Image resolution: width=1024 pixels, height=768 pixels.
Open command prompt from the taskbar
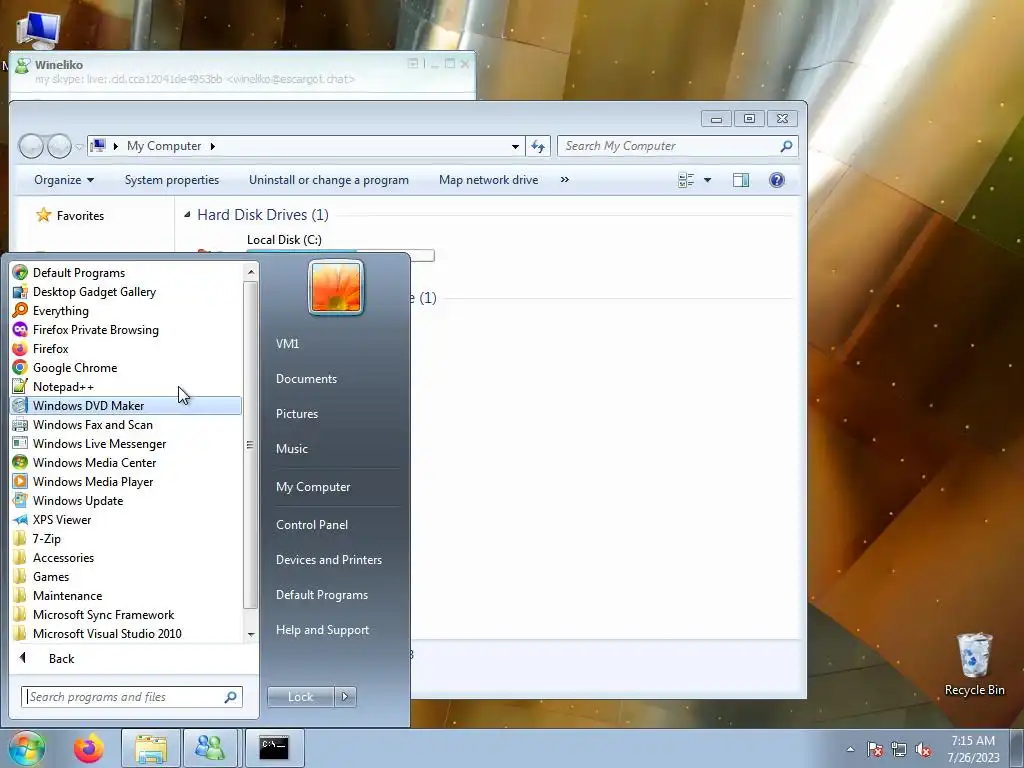click(x=274, y=748)
